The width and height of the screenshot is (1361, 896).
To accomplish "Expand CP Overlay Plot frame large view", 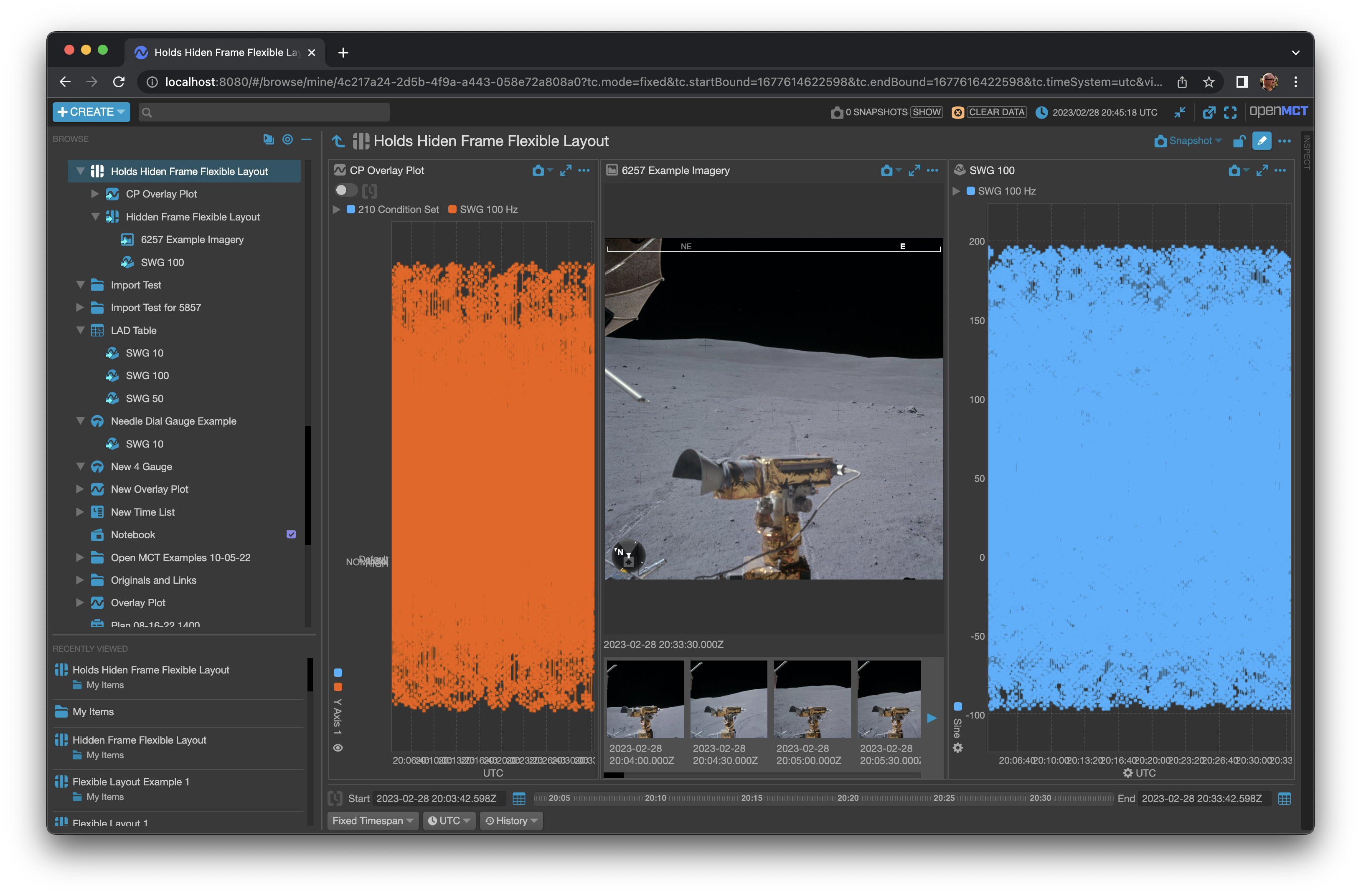I will click(566, 170).
